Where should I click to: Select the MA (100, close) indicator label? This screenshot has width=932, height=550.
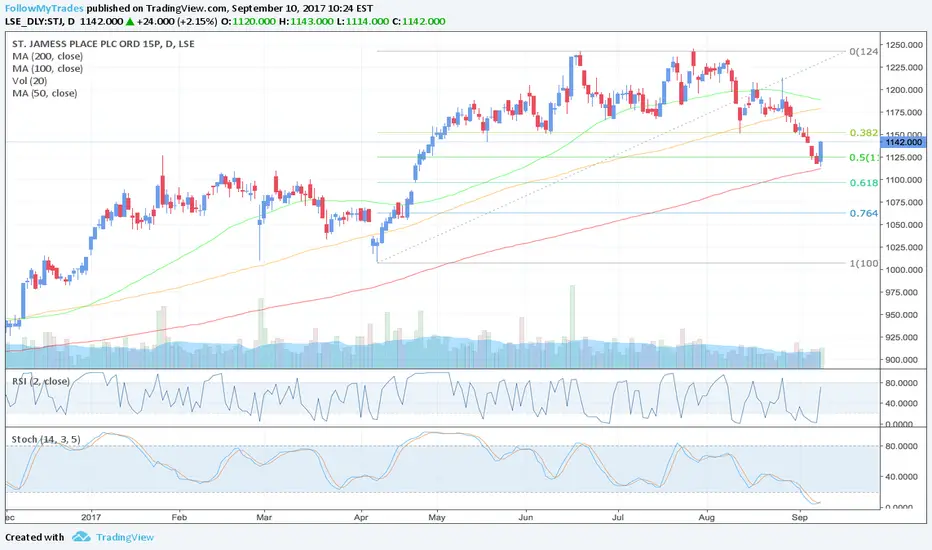tap(48, 68)
